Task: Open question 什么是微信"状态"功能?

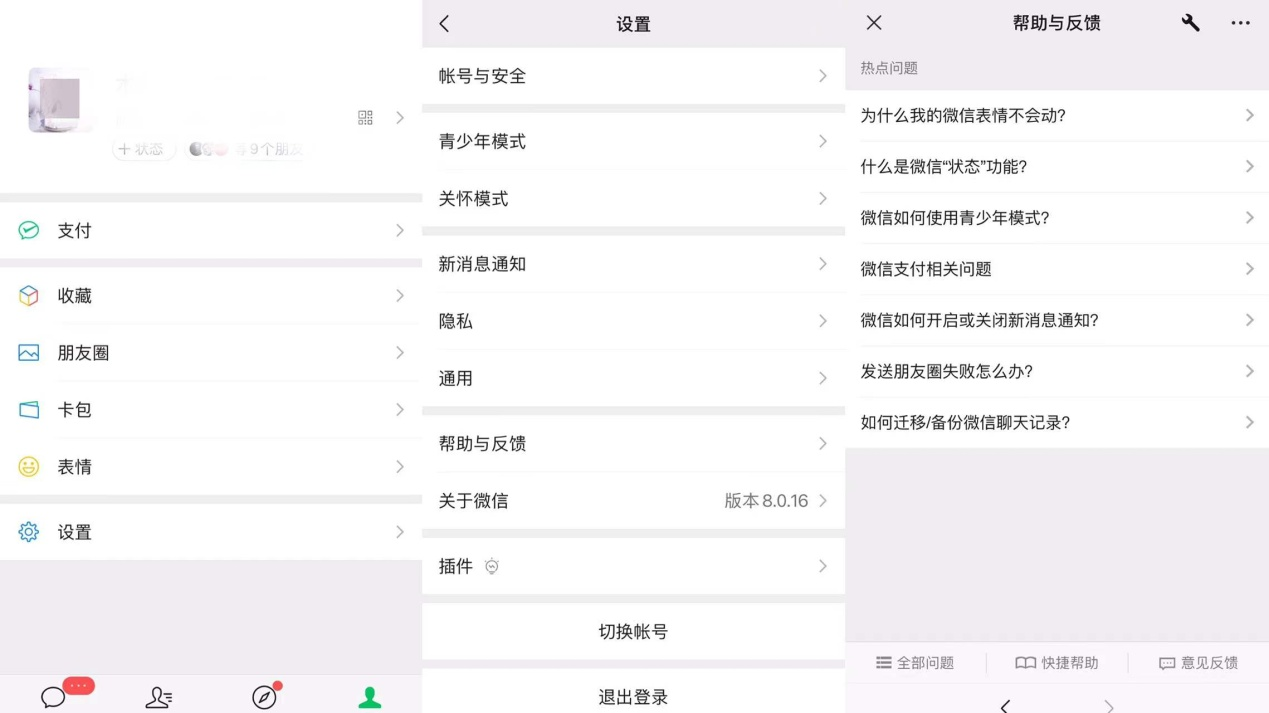Action: [x=1057, y=167]
